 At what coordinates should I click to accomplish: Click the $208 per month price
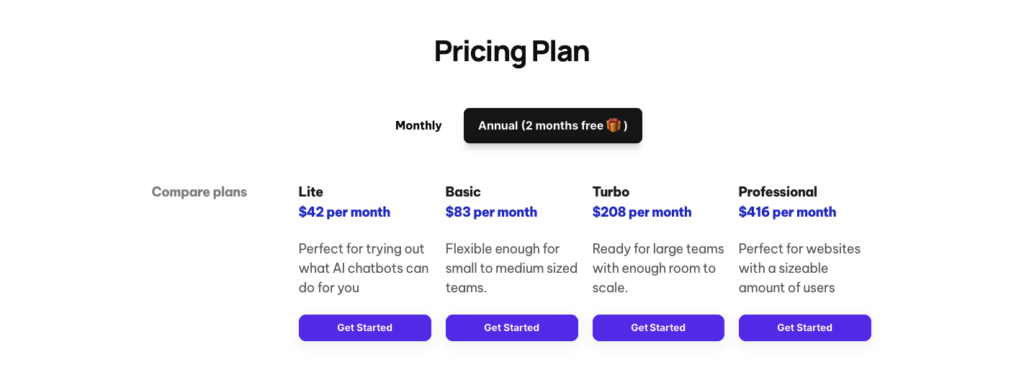coord(642,212)
